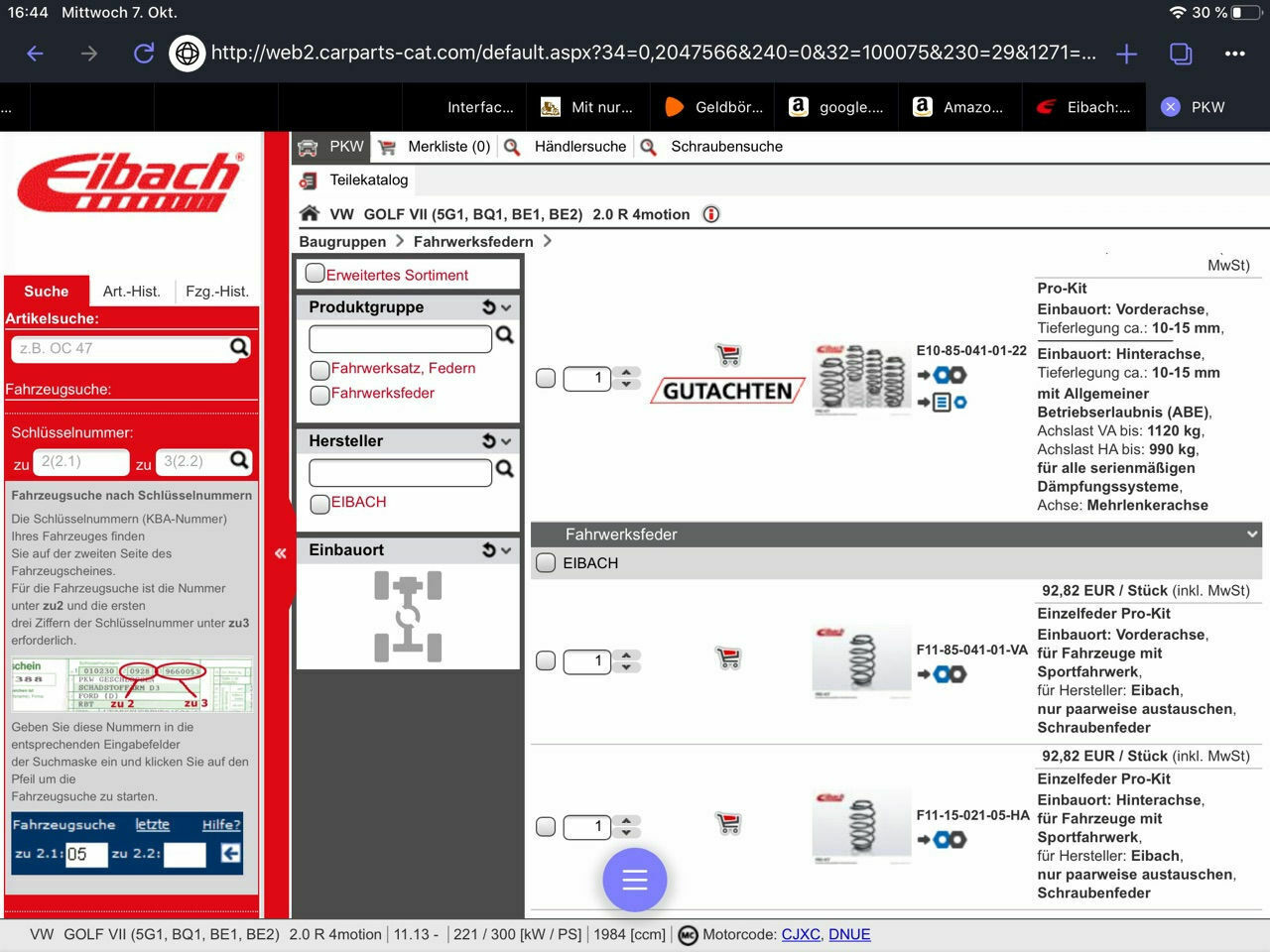Add Pro-Kit E10-85-041-01-22 to cart
1270x952 pixels.
point(727,354)
